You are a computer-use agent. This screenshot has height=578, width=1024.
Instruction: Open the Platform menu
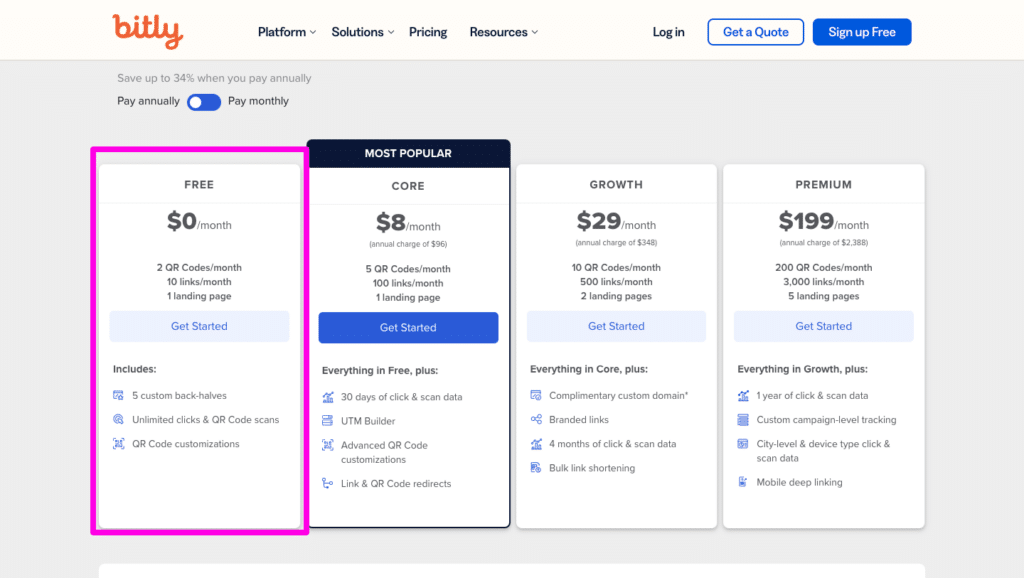pyautogui.click(x=281, y=32)
